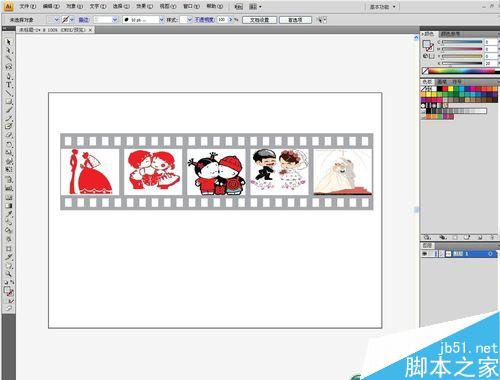
Task: Click the Adobe Illustrator Ai logo icon
Action: tap(9, 6)
